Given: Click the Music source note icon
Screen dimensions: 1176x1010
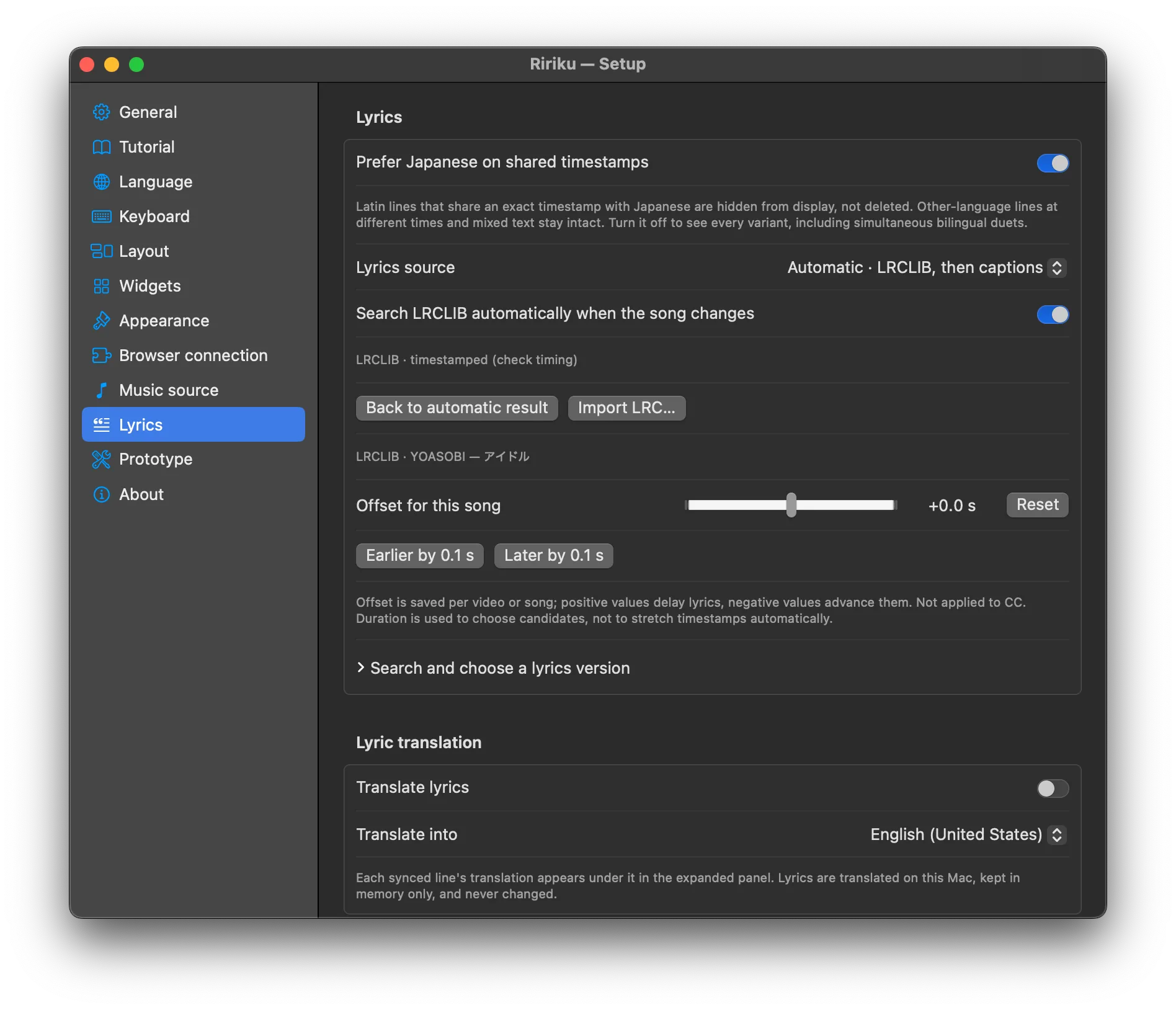Looking at the screenshot, I should coord(101,390).
